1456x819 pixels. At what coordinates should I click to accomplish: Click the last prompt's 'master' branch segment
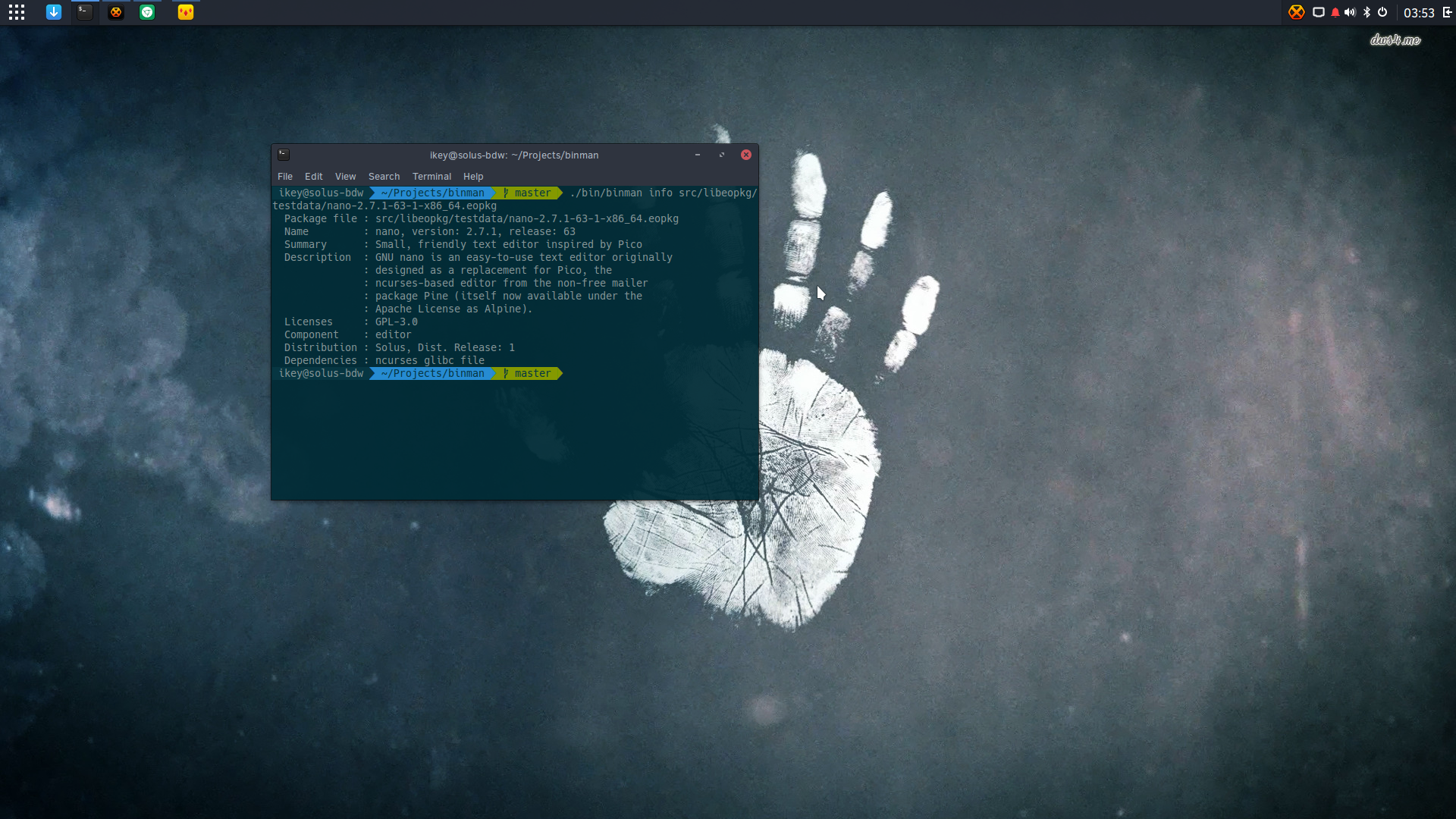[x=528, y=374]
